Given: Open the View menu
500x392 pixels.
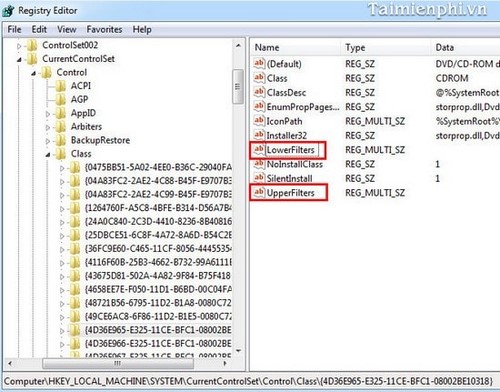Looking at the screenshot, I should coord(66,29).
